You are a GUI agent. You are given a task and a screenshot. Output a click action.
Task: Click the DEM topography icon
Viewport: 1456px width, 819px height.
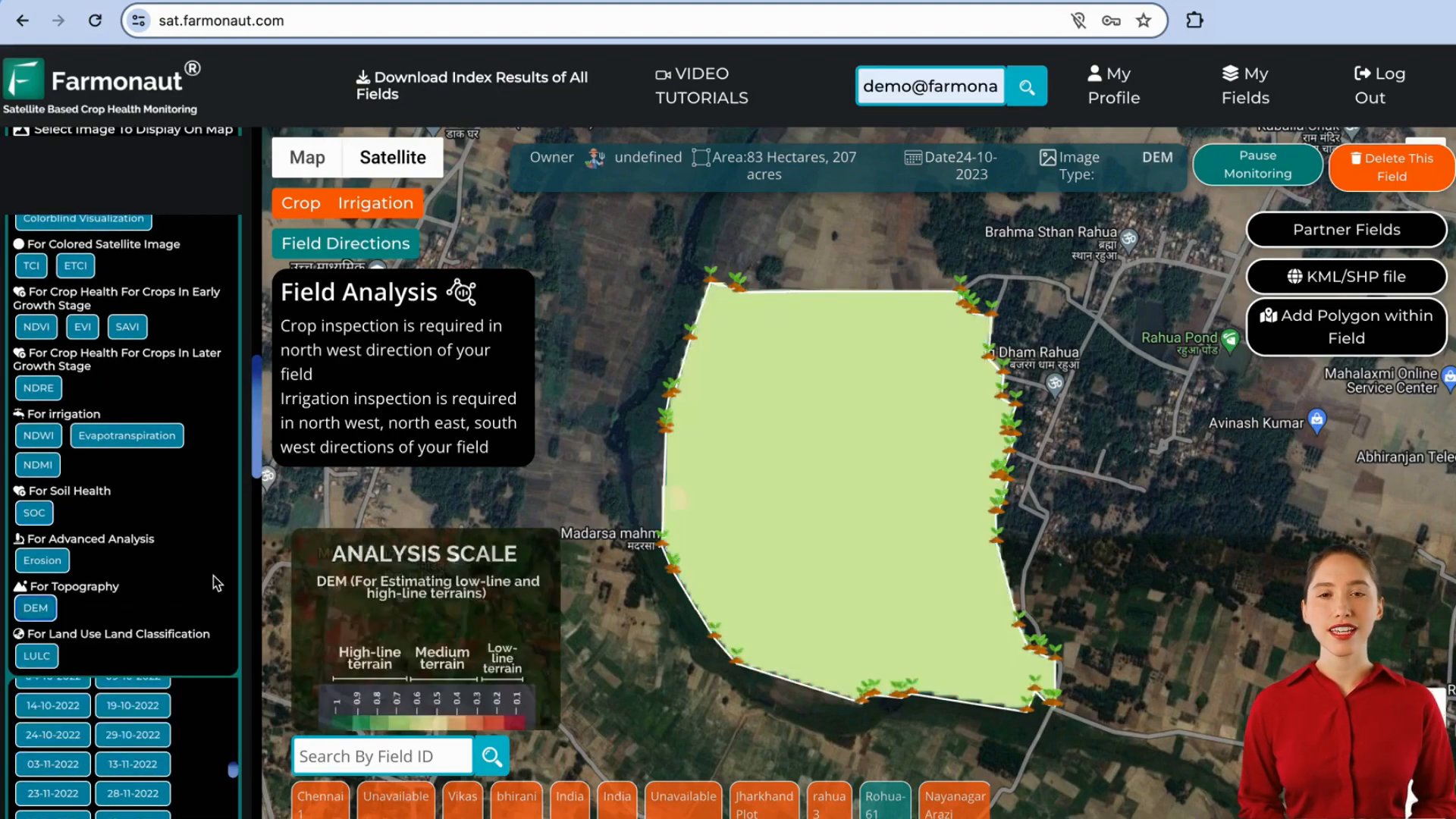tap(35, 608)
